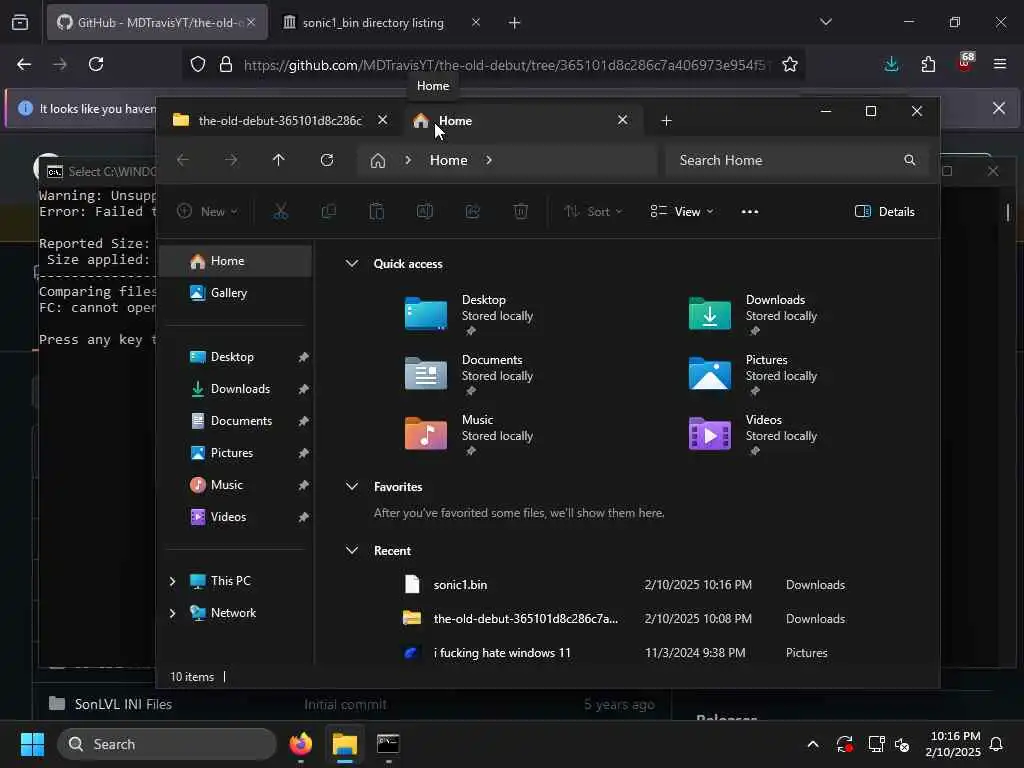Click the pin icon beside sidebar Documents

303,421
